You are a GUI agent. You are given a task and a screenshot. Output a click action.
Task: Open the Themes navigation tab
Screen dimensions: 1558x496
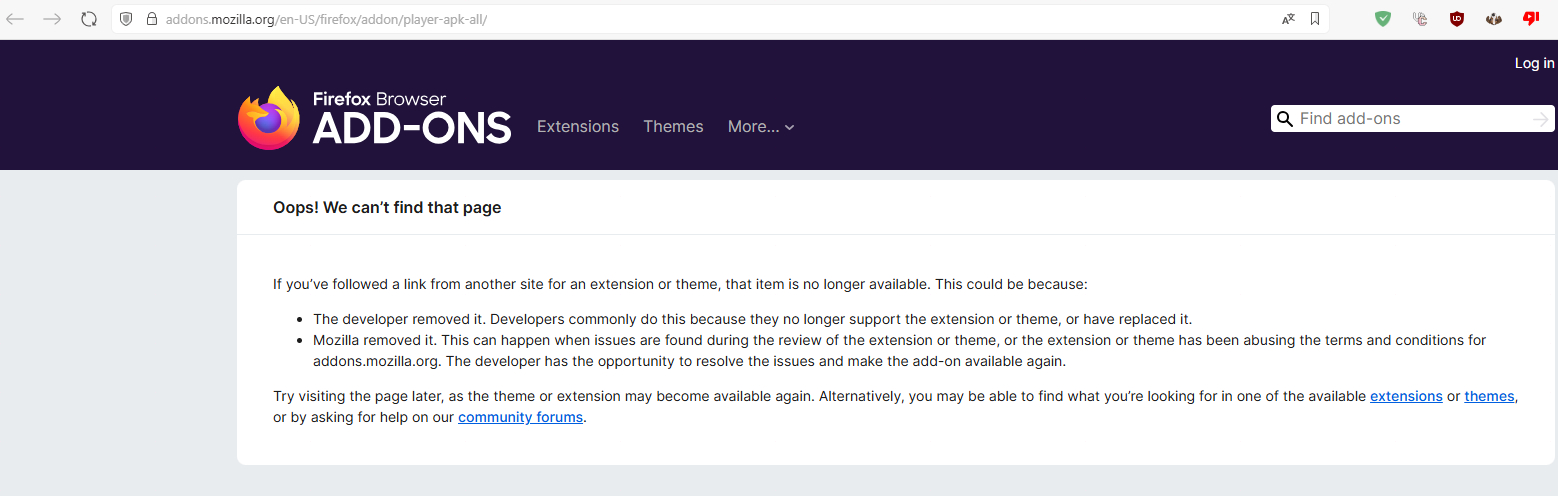tap(673, 127)
